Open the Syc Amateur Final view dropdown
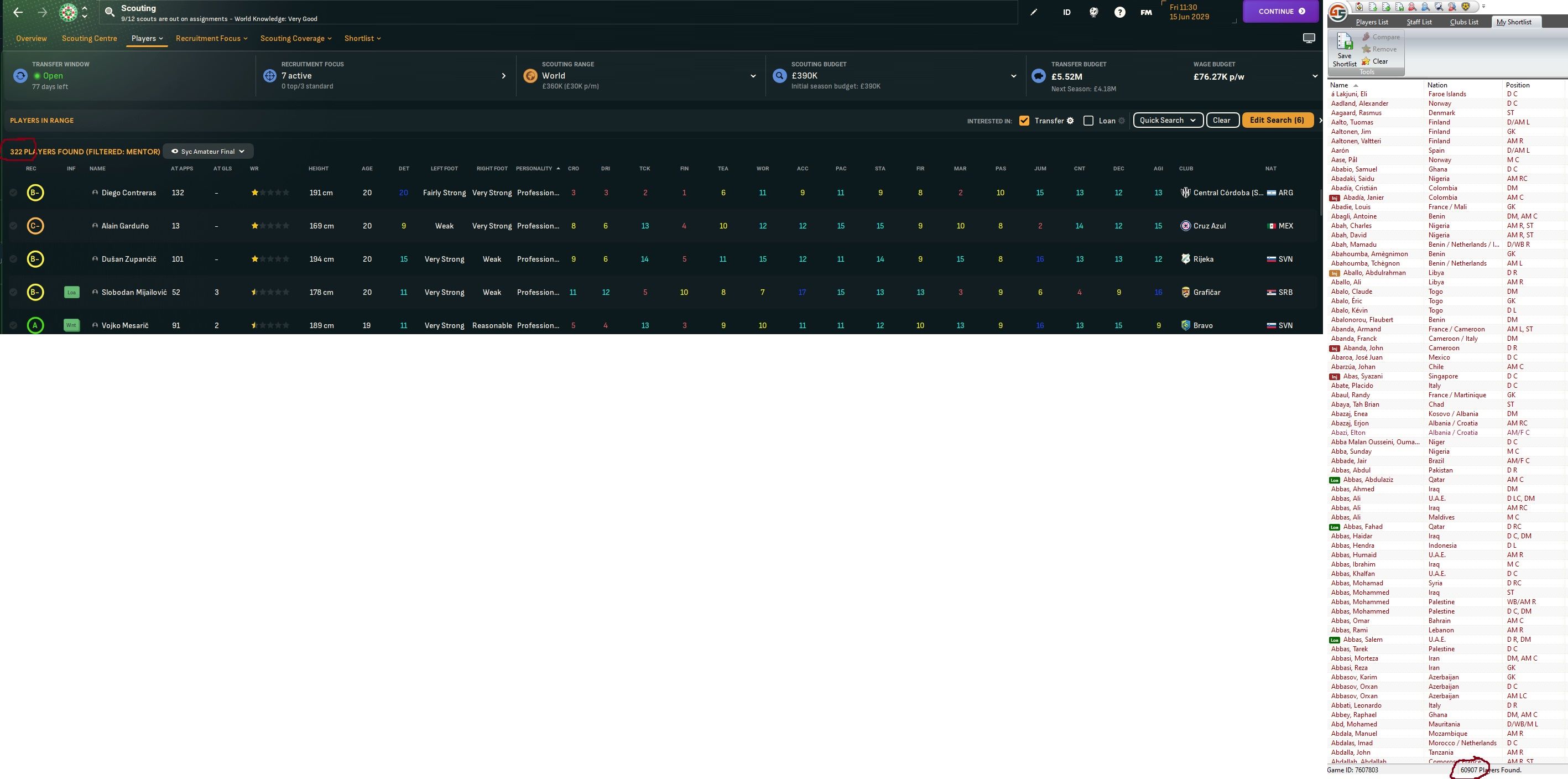Viewport: 1568px width, 779px height. tap(208, 151)
